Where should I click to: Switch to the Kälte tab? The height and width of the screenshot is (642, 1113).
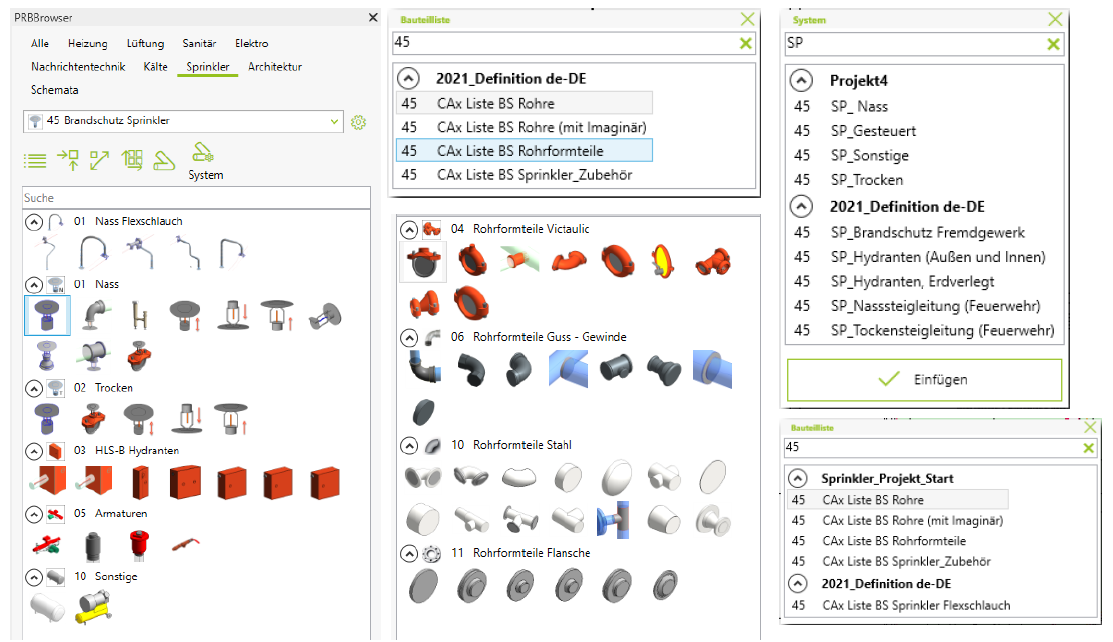(155, 67)
